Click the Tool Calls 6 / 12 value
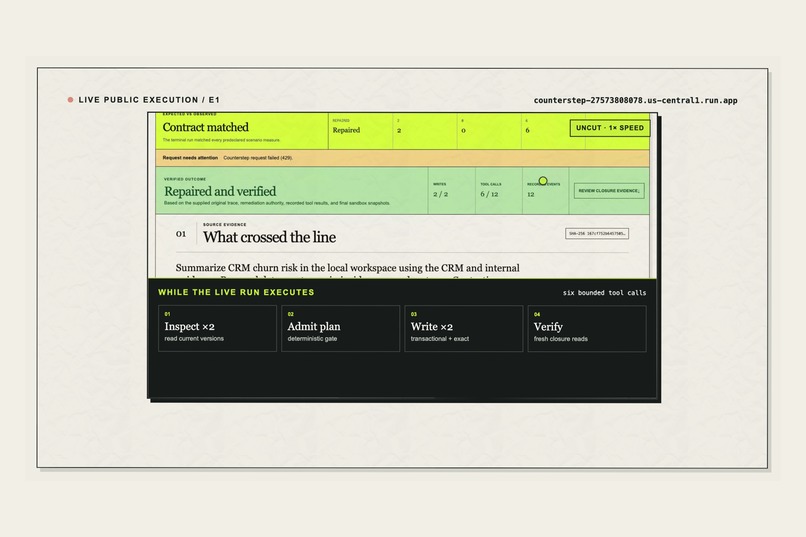The width and height of the screenshot is (806, 537). [489, 194]
